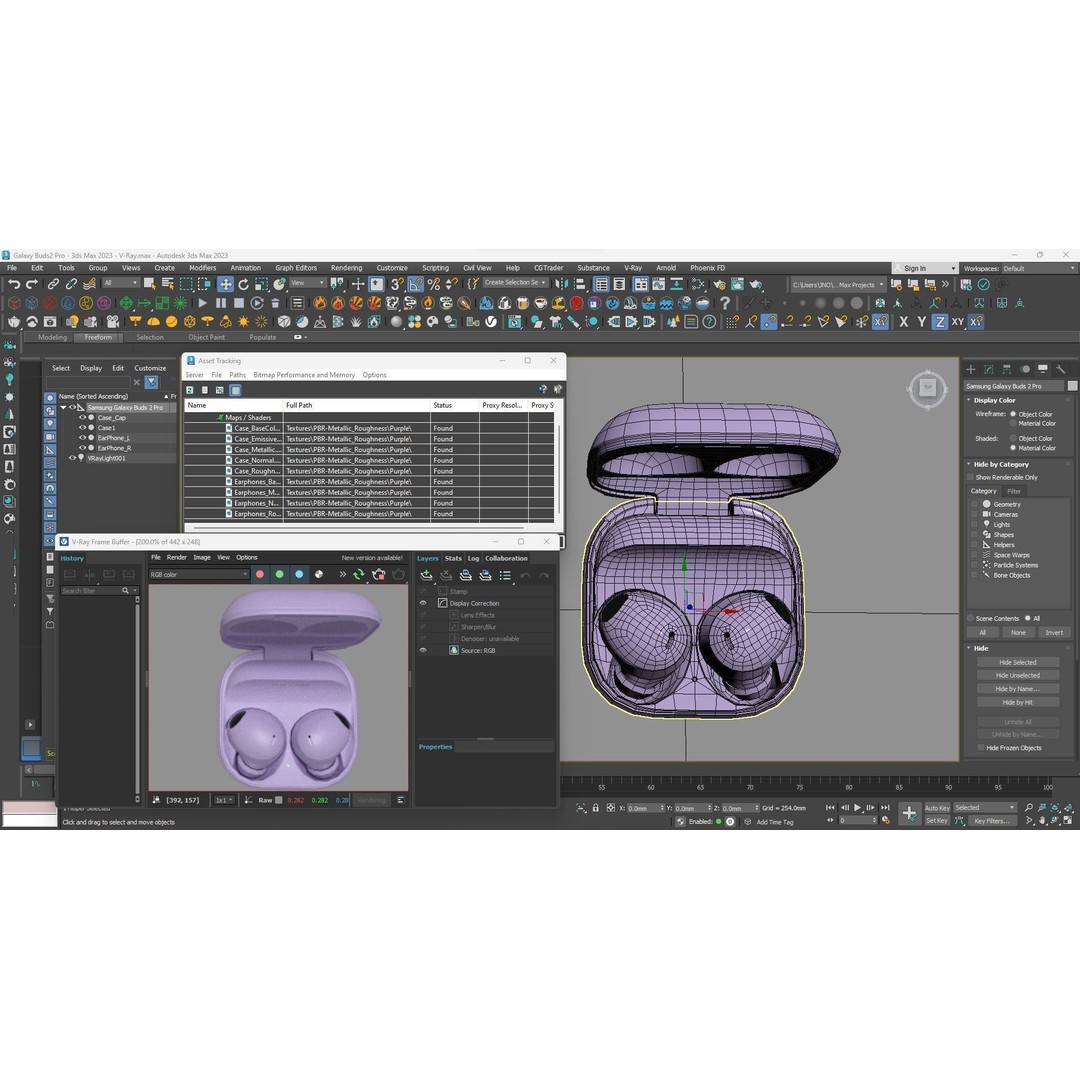1080x1080 pixels.
Task: Switch to Stats tab in Frame Buffer
Action: pos(453,559)
